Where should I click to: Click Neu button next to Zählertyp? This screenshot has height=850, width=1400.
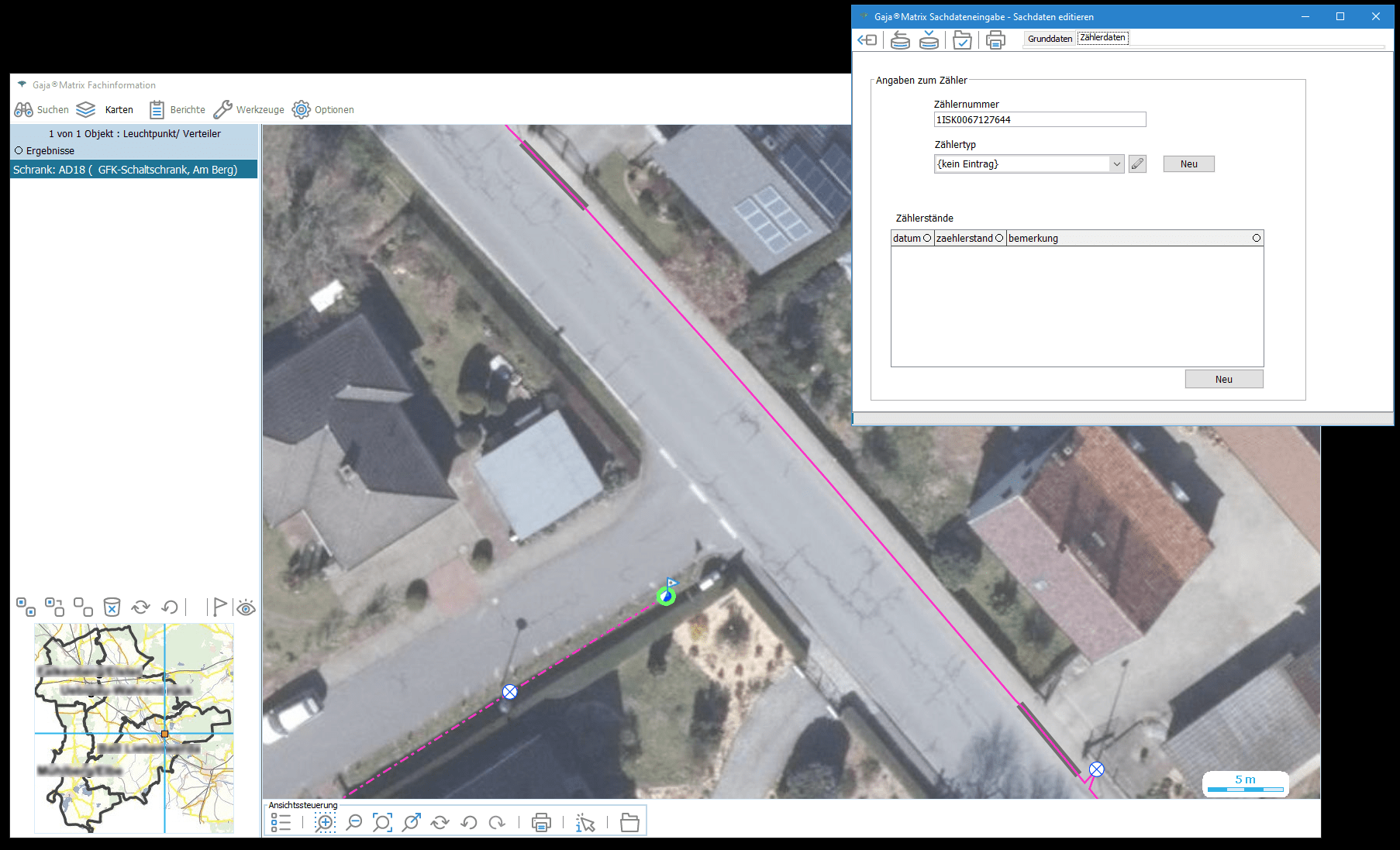tap(1188, 164)
